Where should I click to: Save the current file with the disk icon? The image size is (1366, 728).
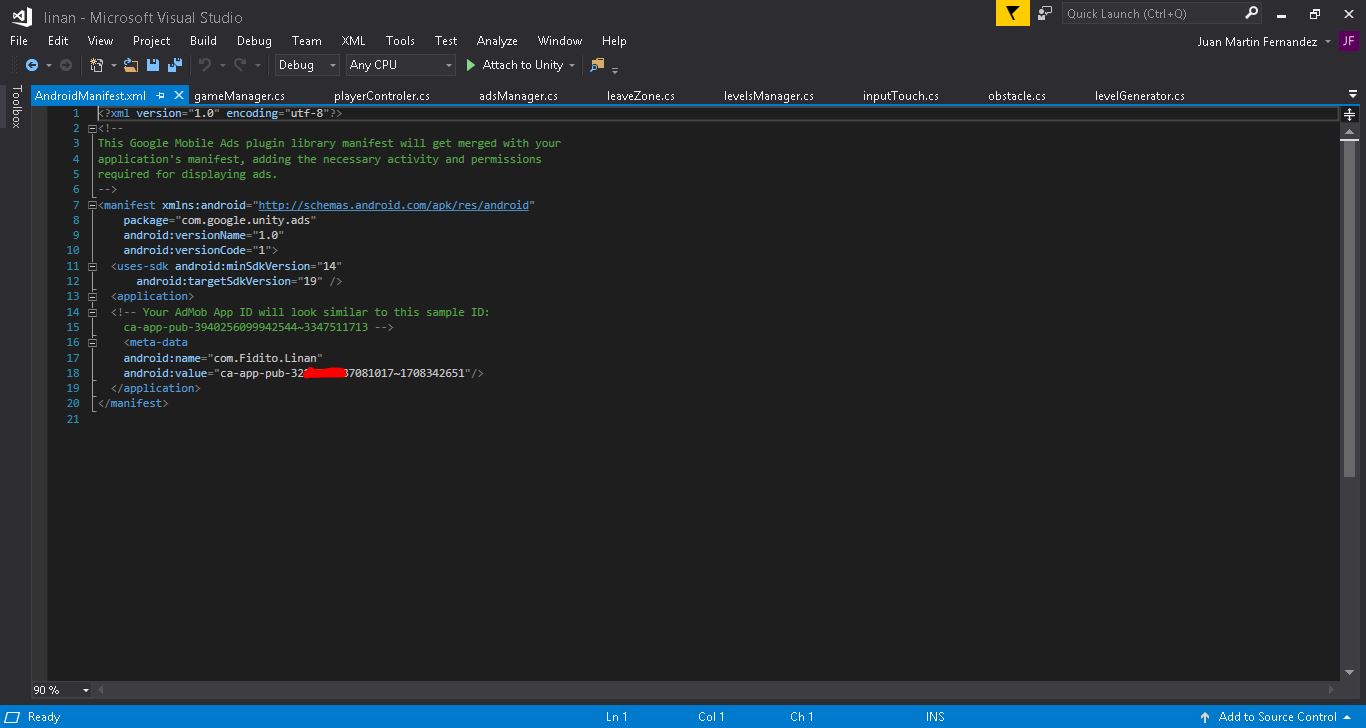click(x=153, y=65)
